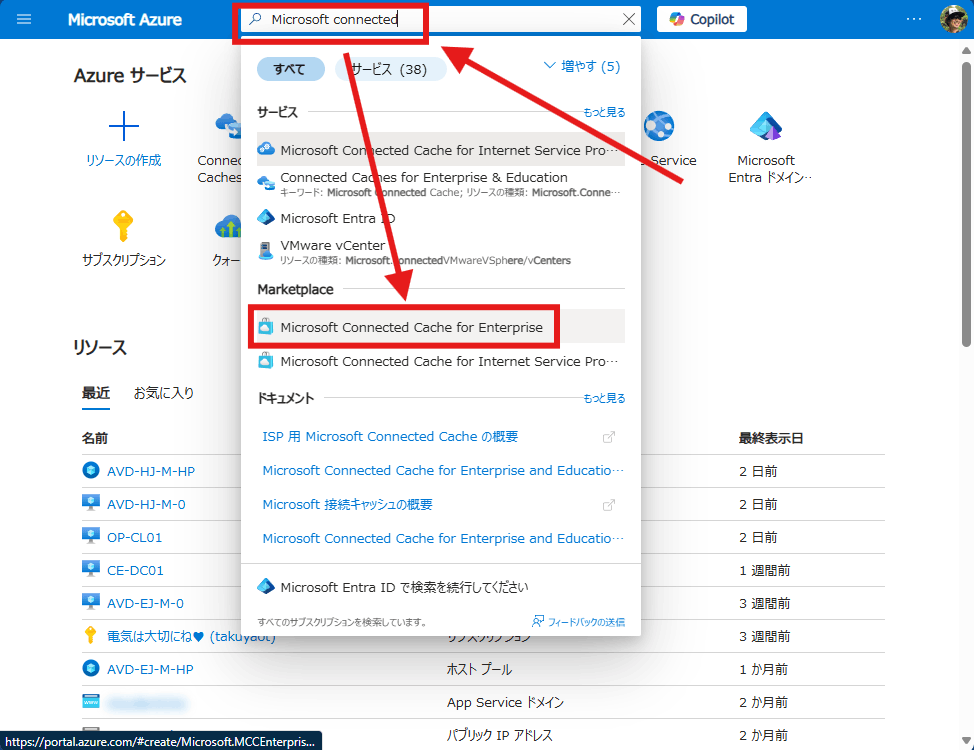Switch to お気に入り resources tab
This screenshot has height=750, width=974.
click(x=164, y=393)
